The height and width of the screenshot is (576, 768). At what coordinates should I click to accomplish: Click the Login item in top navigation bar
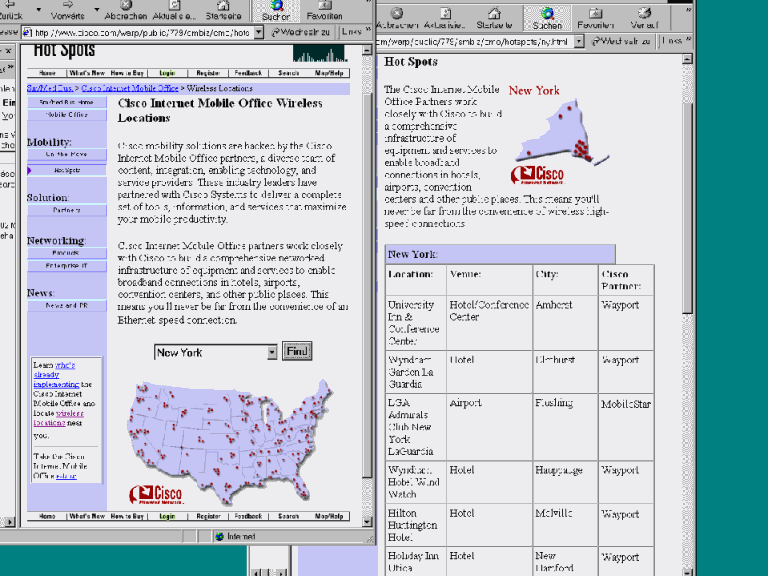coord(167,73)
